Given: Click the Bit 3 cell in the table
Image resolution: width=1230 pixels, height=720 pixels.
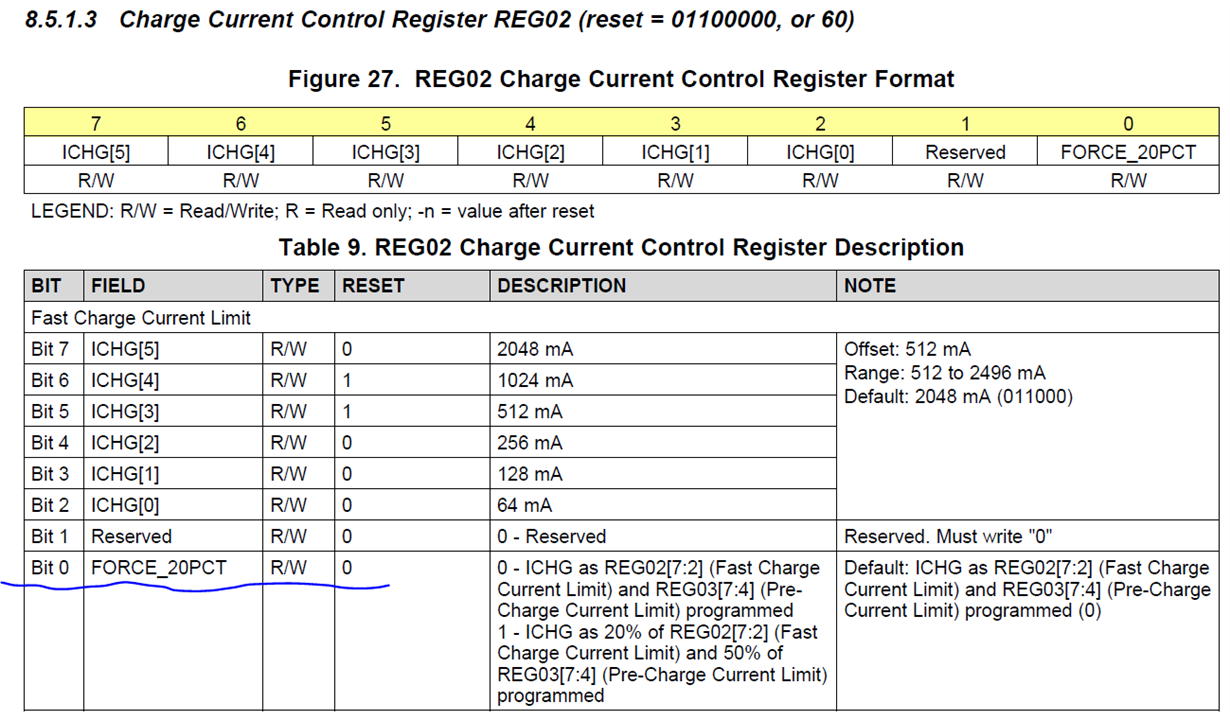Looking at the screenshot, I should coord(54,473).
